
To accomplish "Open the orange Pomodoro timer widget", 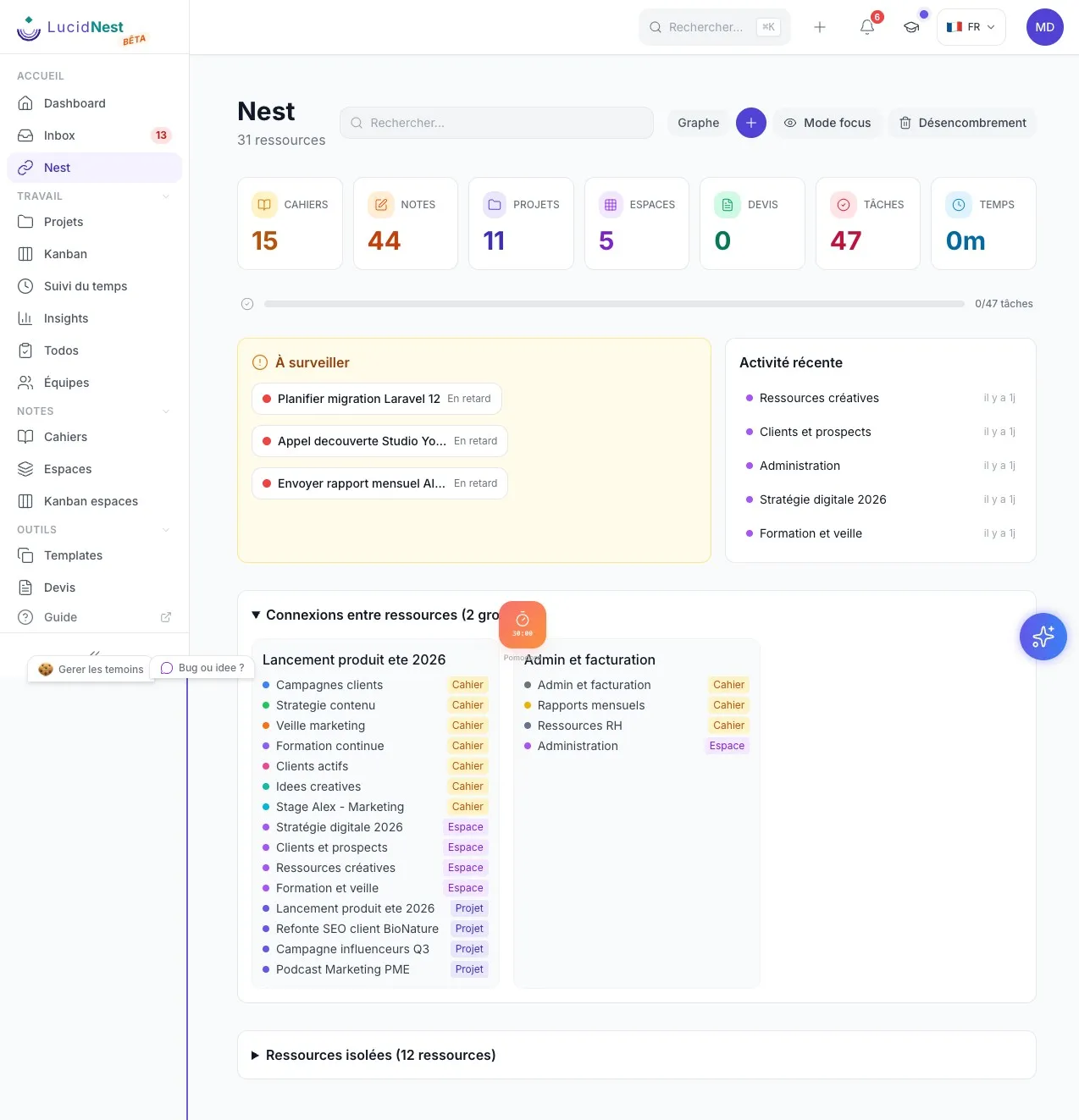I will click(523, 625).
